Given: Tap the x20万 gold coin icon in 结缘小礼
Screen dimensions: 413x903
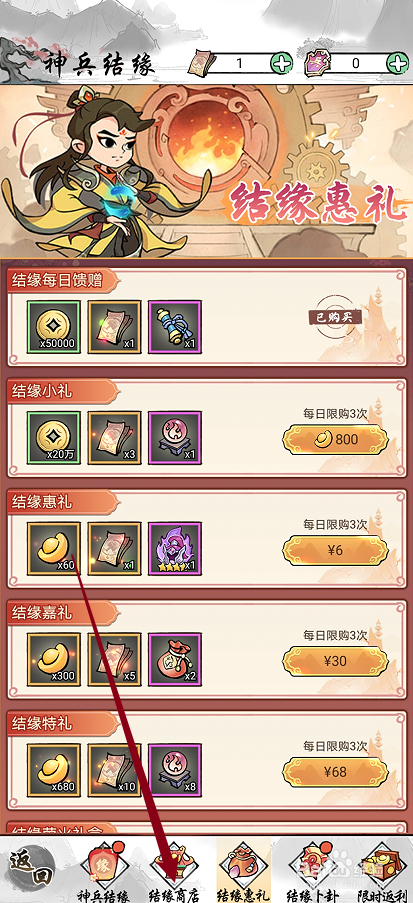Looking at the screenshot, I should pyautogui.click(x=54, y=438).
